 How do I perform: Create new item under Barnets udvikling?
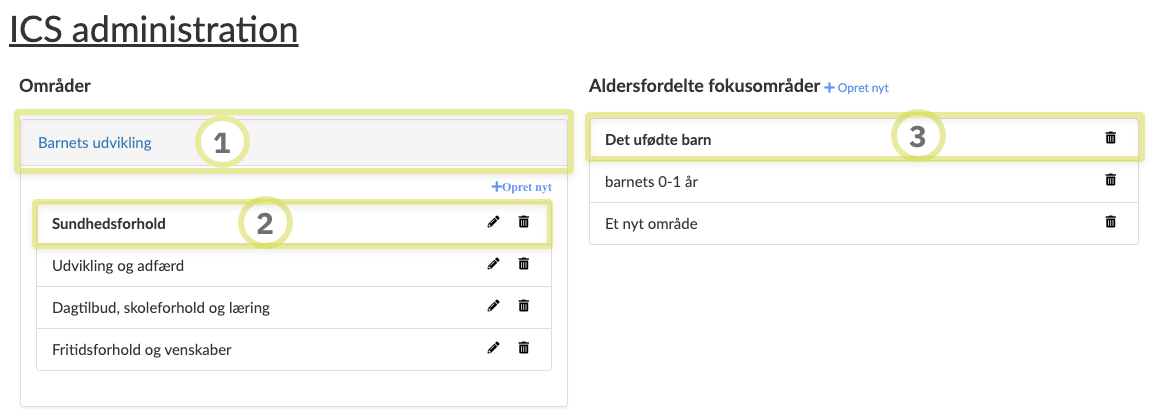point(521,187)
